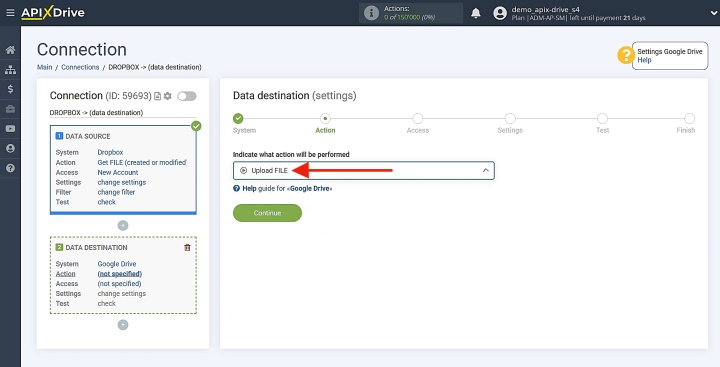Expand the account dropdown chevron
720x367 pixels.
713,13
